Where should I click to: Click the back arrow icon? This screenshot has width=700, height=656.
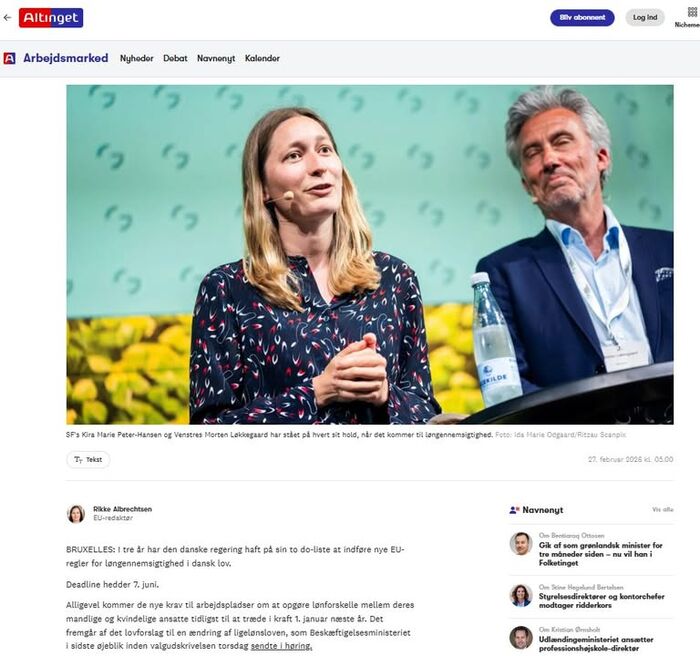(7, 18)
